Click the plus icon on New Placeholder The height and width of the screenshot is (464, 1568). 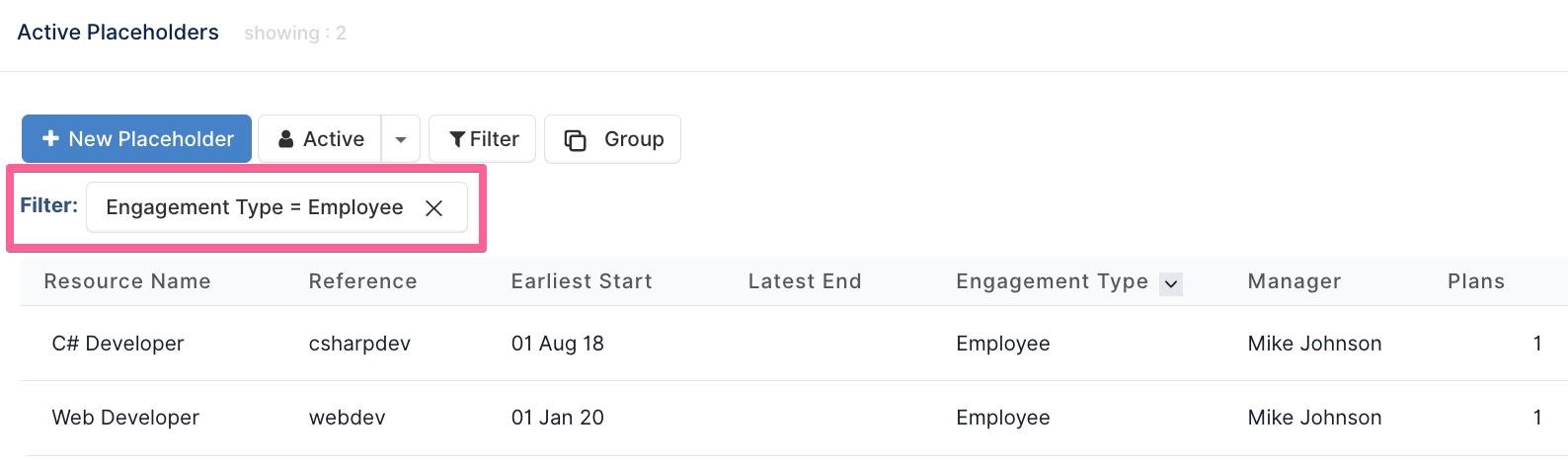[51, 139]
